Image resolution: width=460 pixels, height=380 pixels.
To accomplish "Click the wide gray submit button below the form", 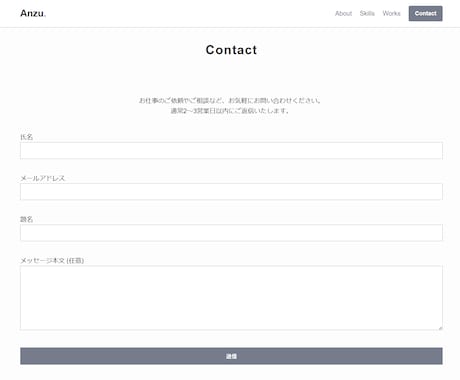I will coord(231,356).
